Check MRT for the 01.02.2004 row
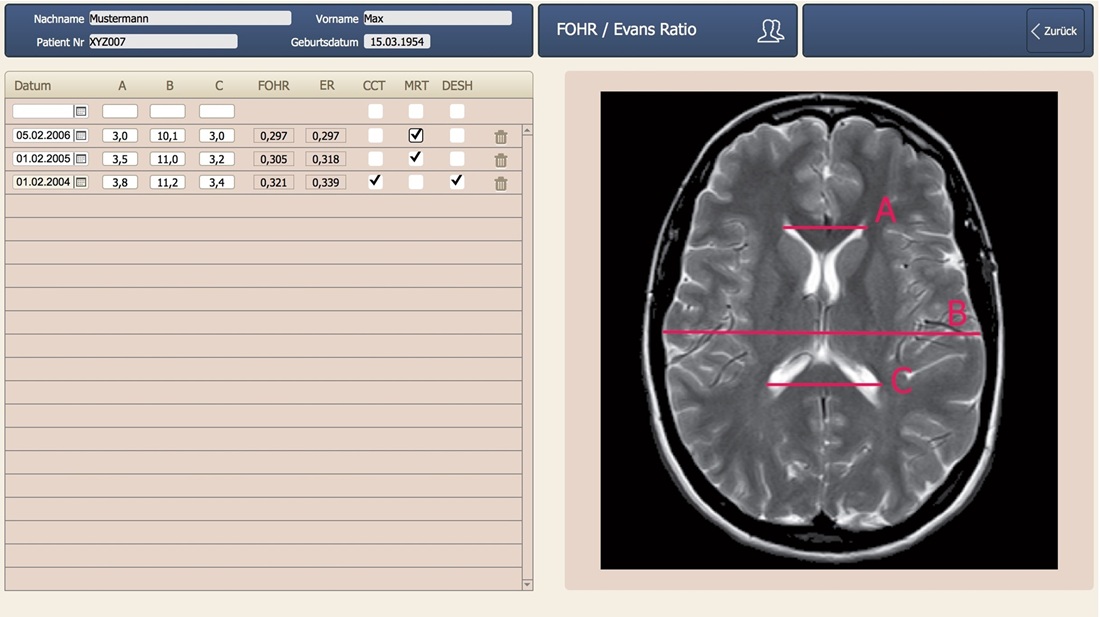1100x617 pixels. (416, 182)
